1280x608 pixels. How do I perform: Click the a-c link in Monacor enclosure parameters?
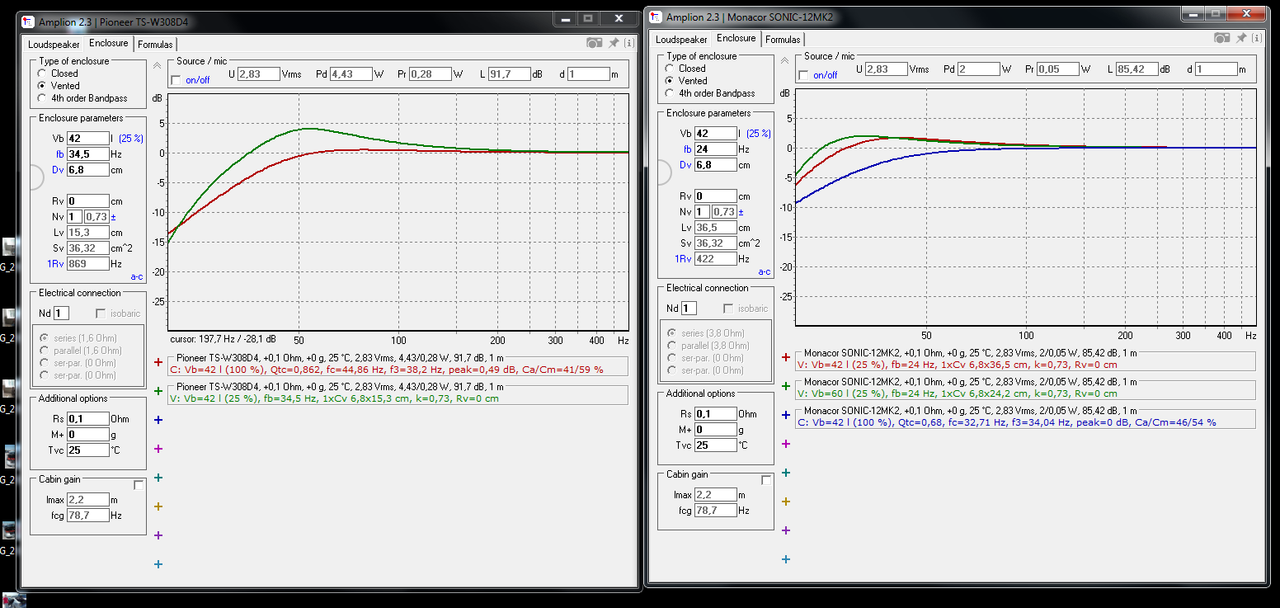pos(764,271)
